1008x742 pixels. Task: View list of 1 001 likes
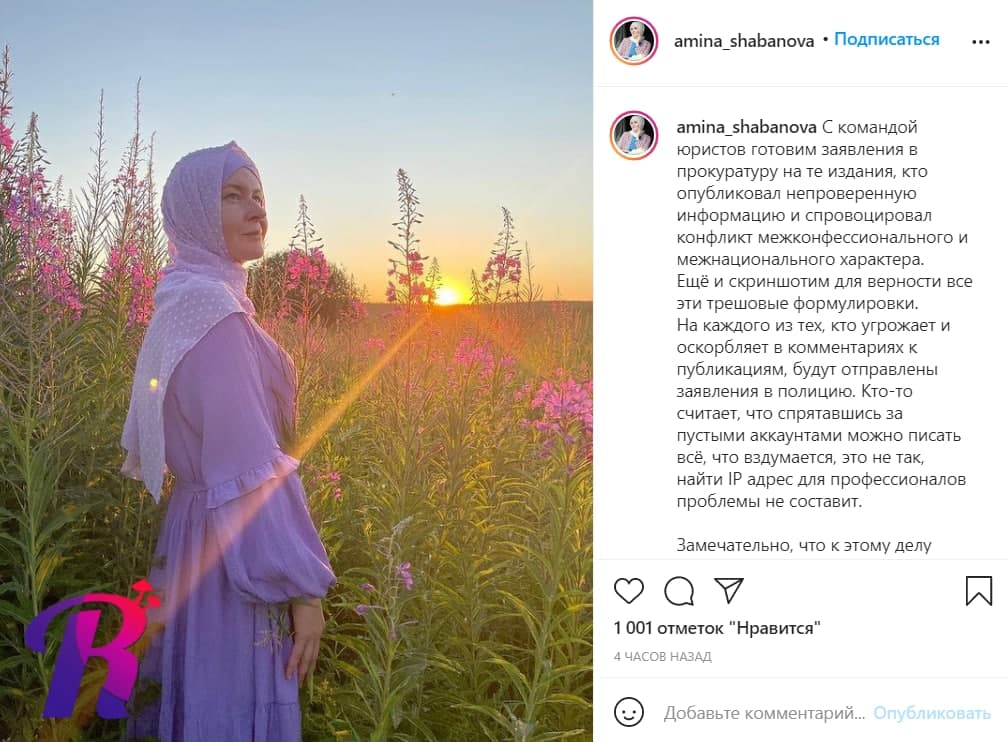point(717,628)
